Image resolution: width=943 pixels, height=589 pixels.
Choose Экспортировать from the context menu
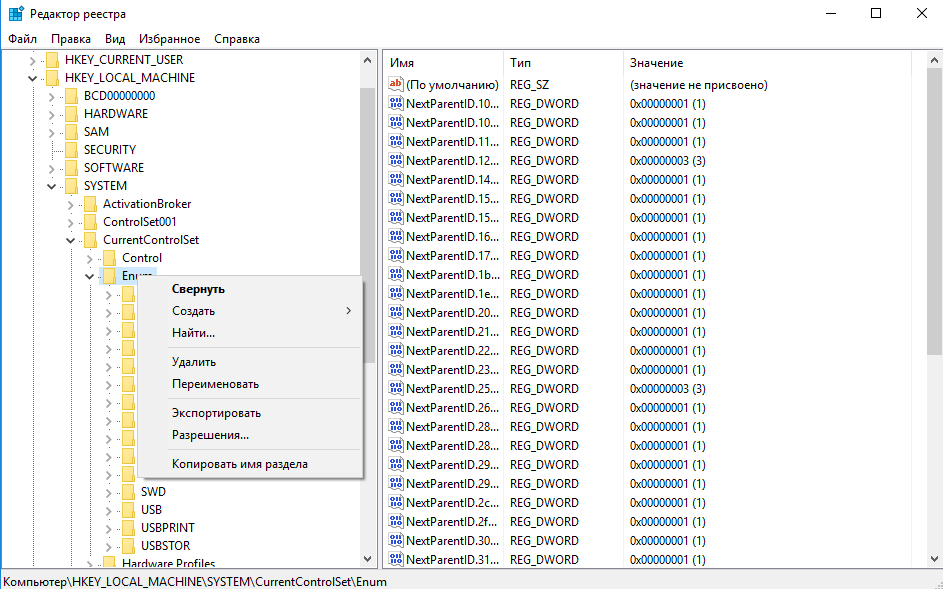[216, 413]
